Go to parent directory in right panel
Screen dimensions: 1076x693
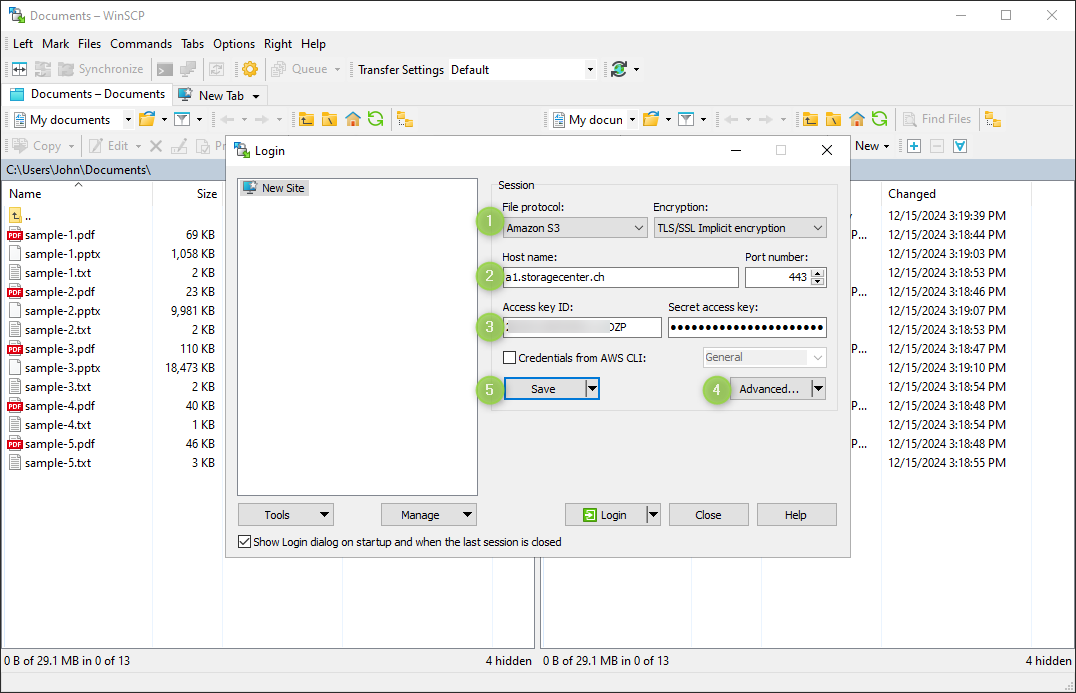pyautogui.click(x=810, y=119)
